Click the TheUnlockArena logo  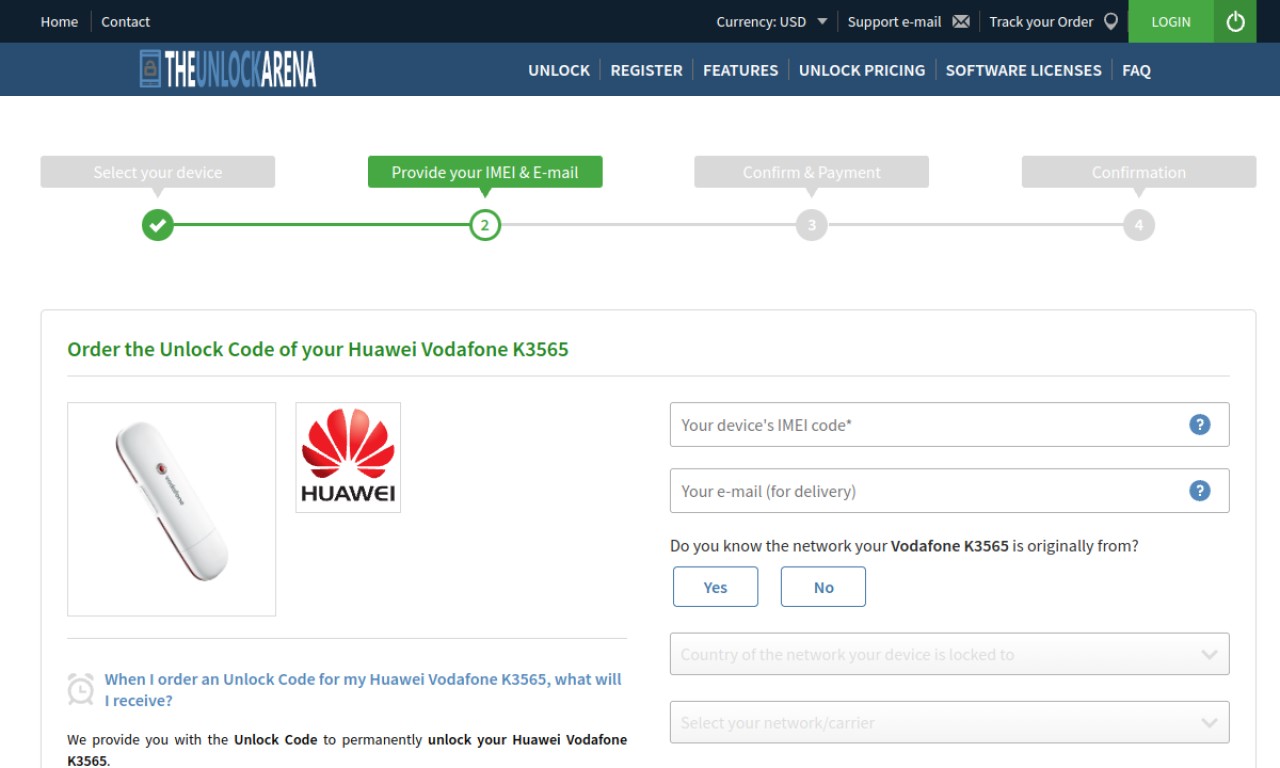pyautogui.click(x=228, y=69)
